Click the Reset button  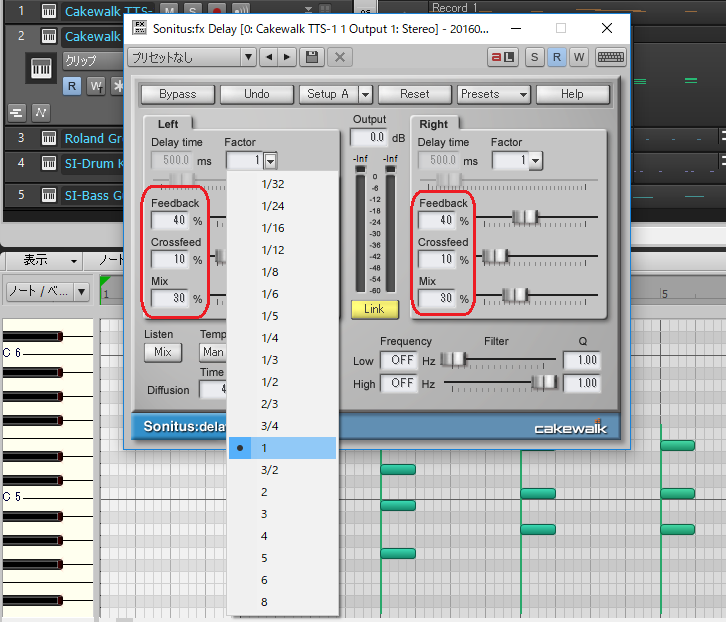coord(415,94)
